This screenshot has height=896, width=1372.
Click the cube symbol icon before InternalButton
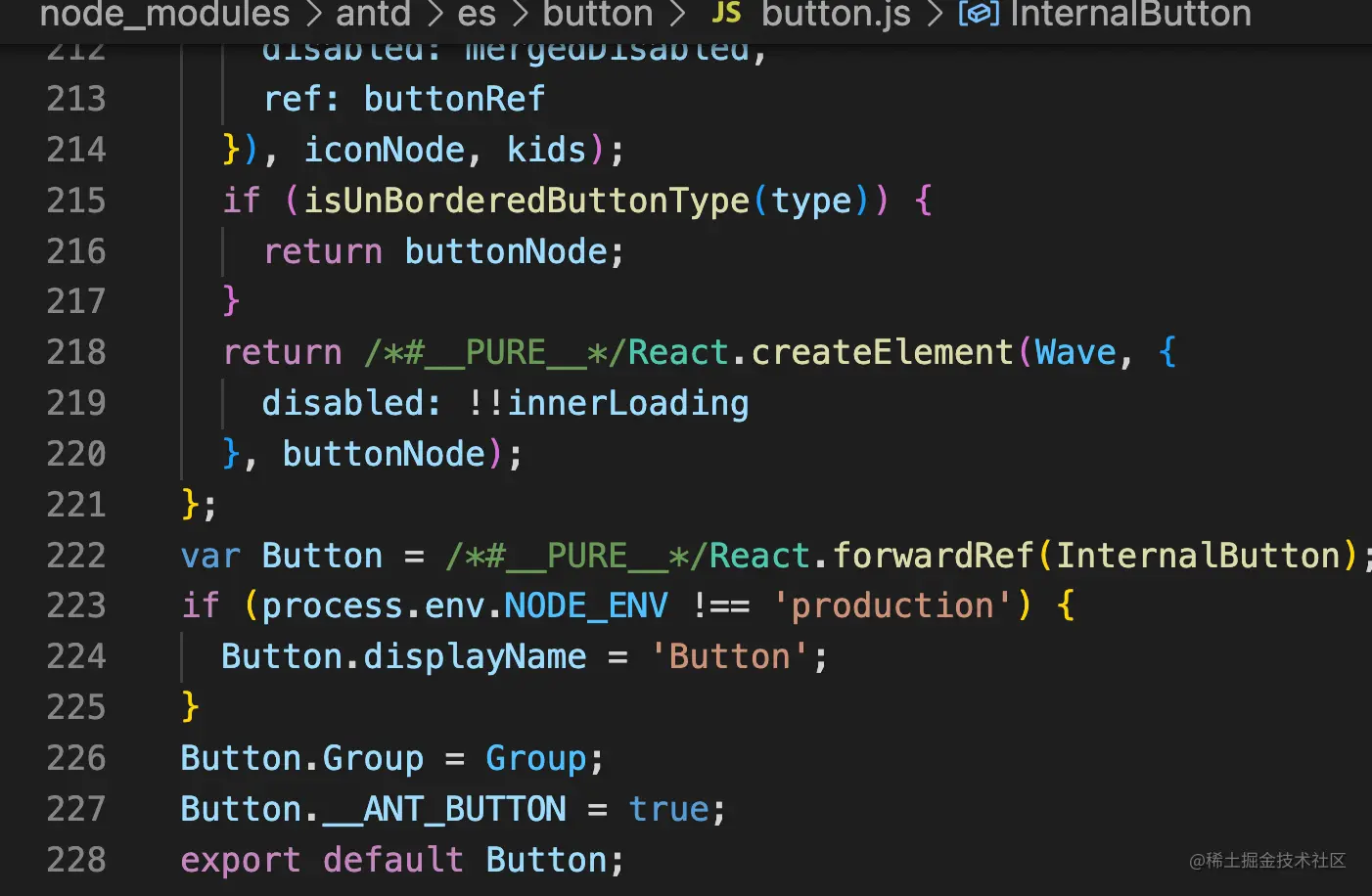(x=977, y=15)
